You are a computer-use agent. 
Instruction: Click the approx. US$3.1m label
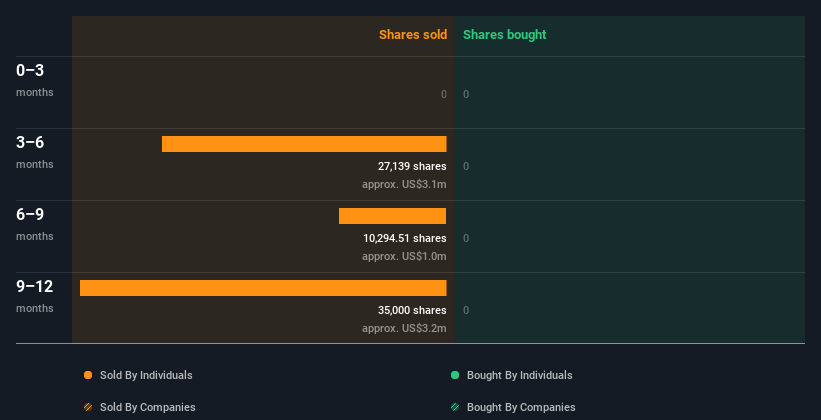404,184
